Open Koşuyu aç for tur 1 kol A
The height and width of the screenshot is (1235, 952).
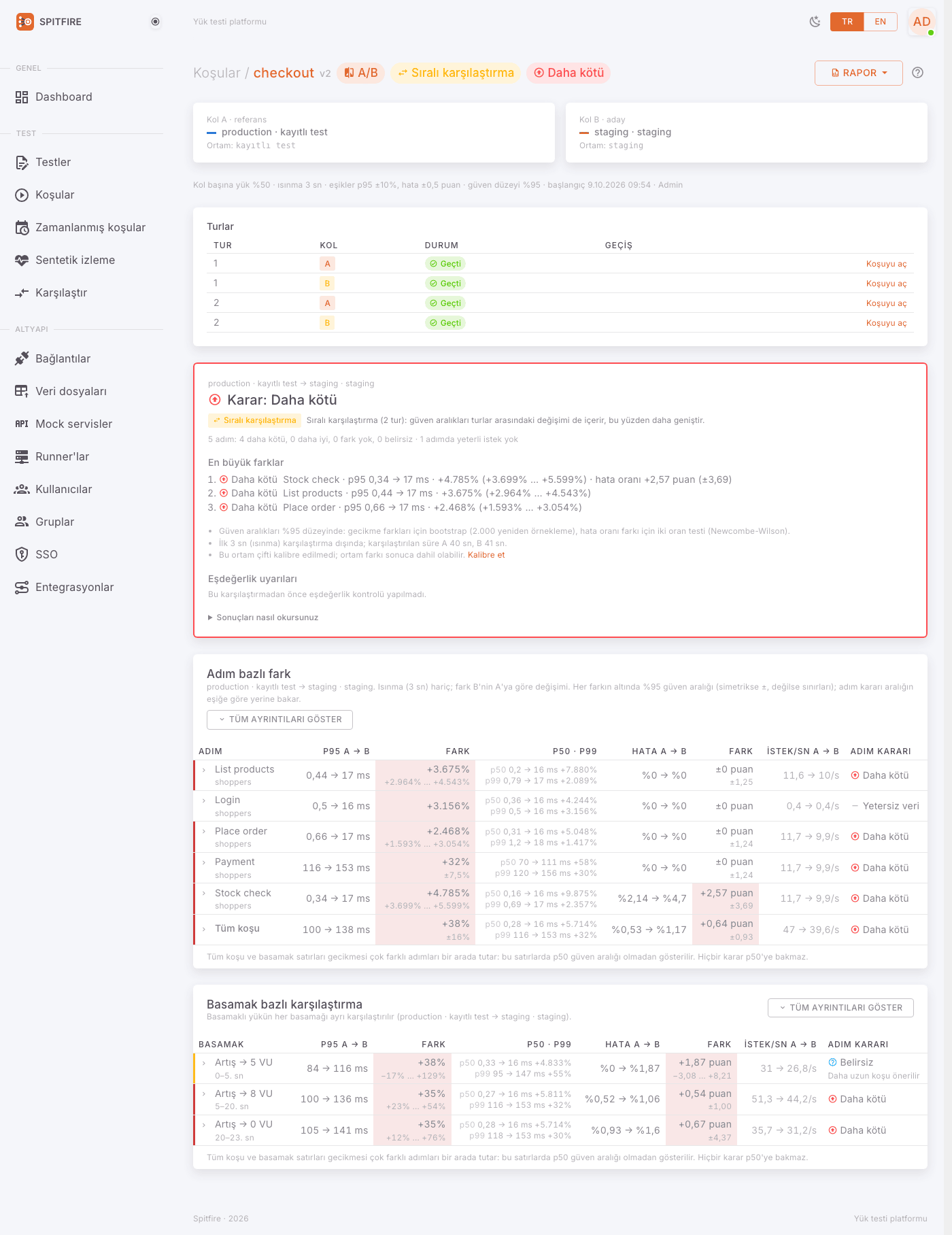886,264
